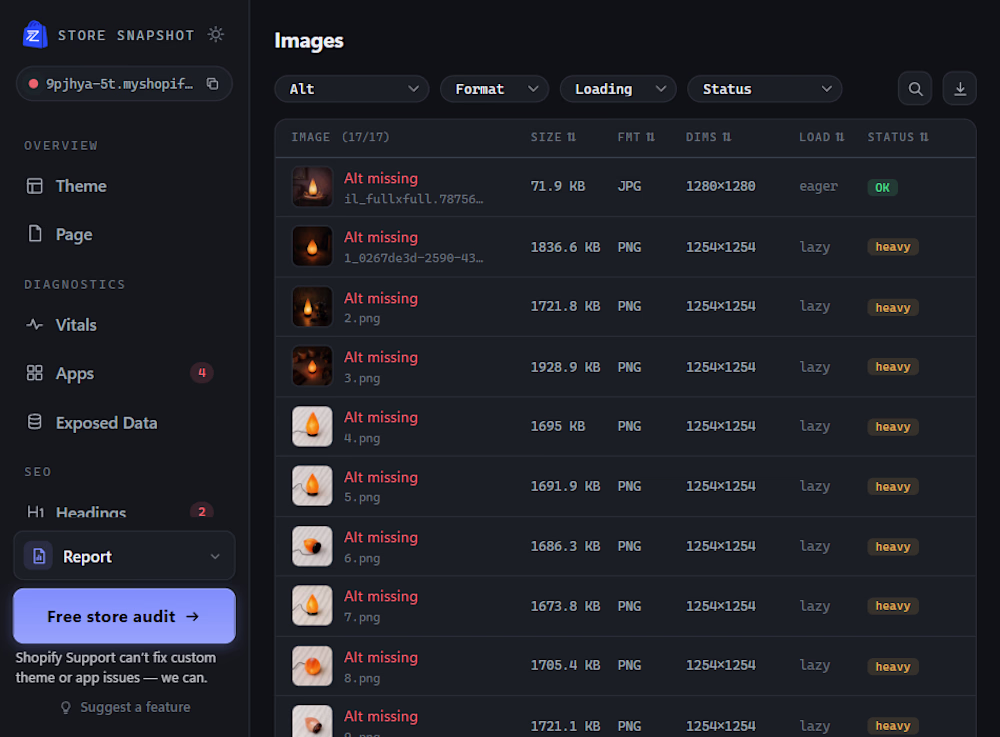Open the Status filter dropdown
The width and height of the screenshot is (1000, 737).
pos(765,89)
